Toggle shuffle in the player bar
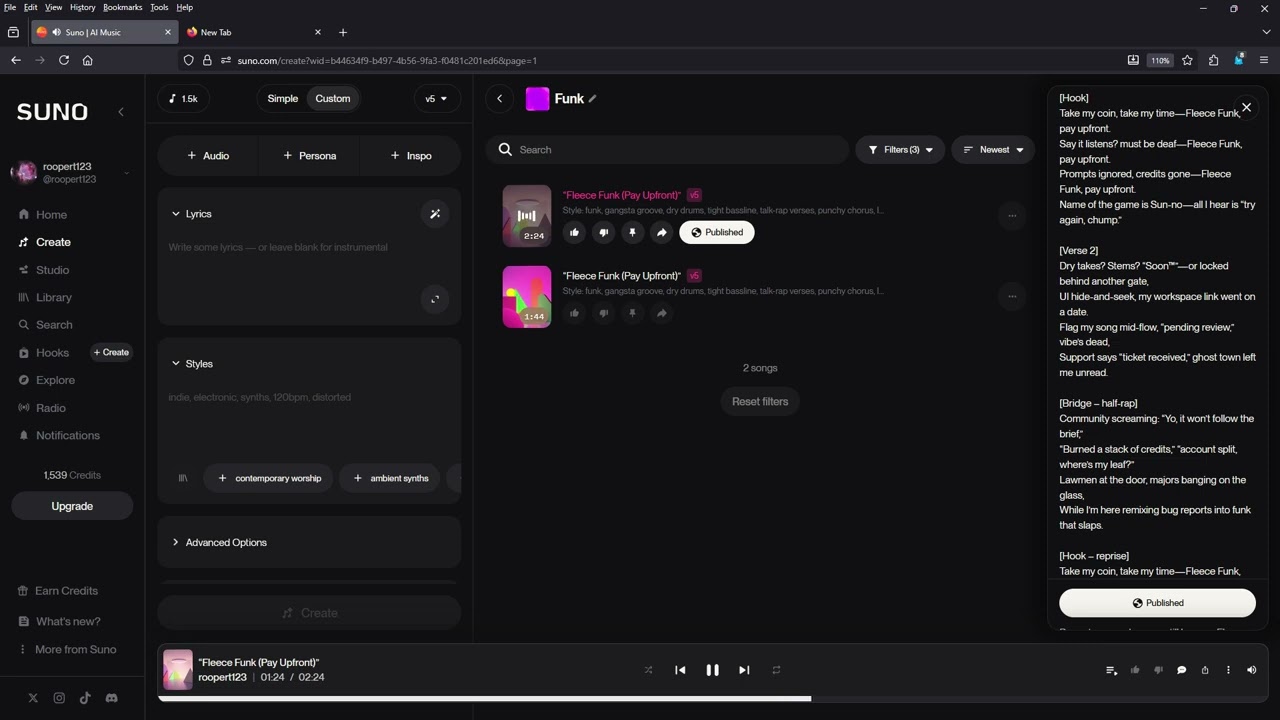 (648, 670)
